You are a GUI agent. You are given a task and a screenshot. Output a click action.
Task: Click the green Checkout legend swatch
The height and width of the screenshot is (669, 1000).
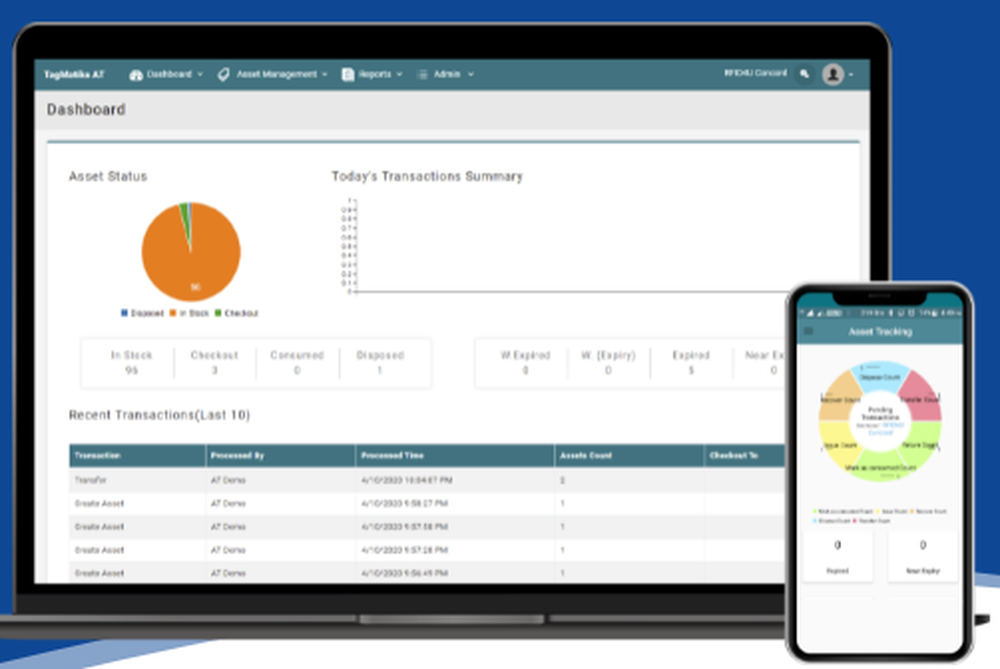click(x=218, y=312)
